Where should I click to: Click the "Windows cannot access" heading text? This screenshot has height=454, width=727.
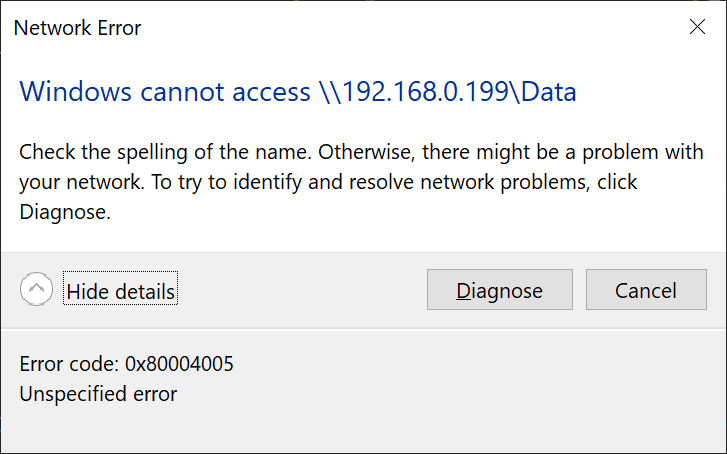click(165, 91)
